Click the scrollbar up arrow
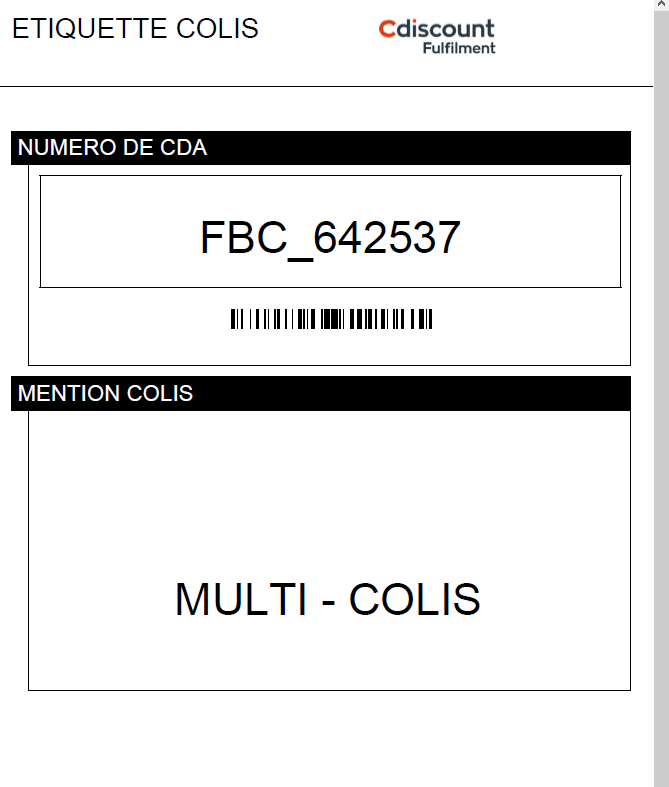 pos(661,4)
